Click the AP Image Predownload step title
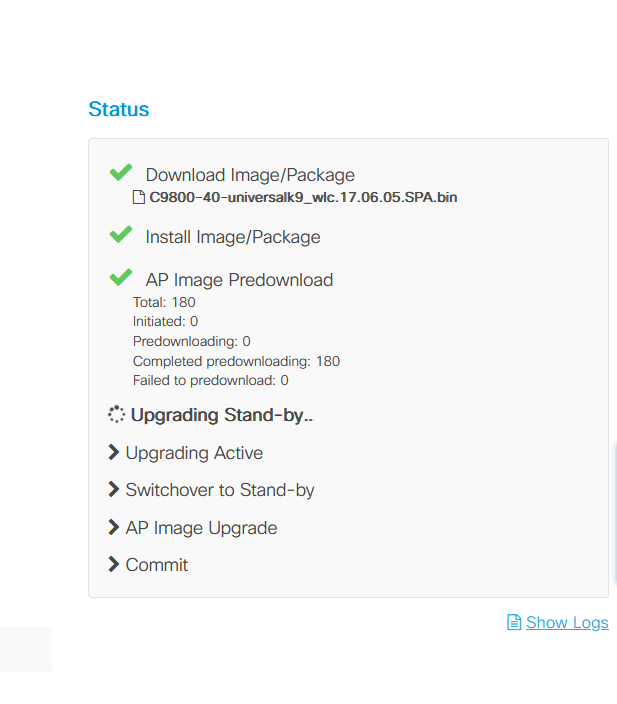The height and width of the screenshot is (704, 617). (x=239, y=280)
